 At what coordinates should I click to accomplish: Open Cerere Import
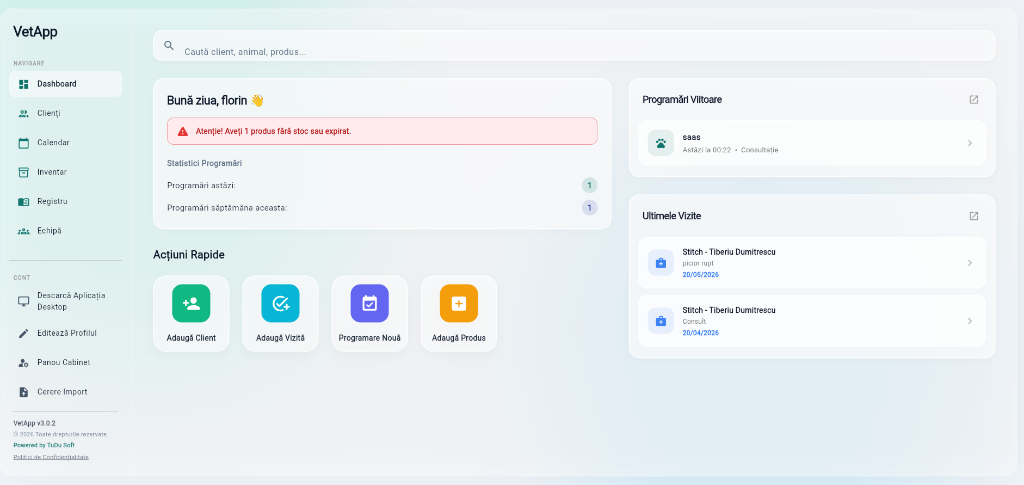(x=65, y=392)
